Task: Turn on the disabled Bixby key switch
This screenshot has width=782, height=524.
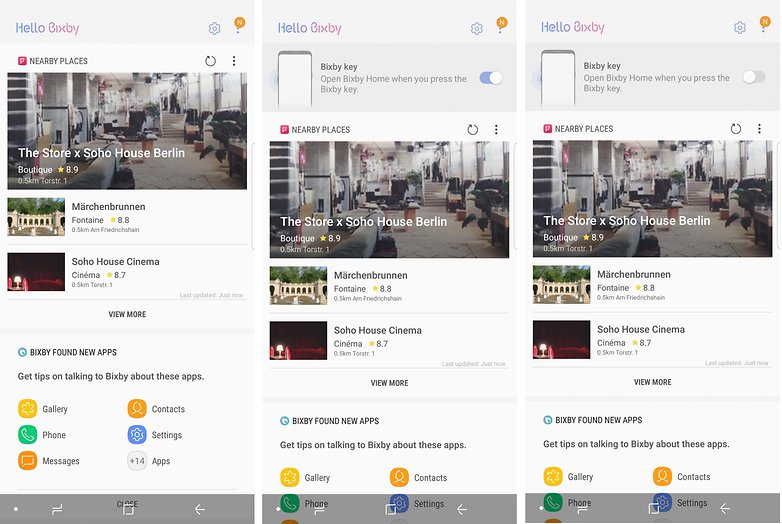Action: click(x=754, y=77)
